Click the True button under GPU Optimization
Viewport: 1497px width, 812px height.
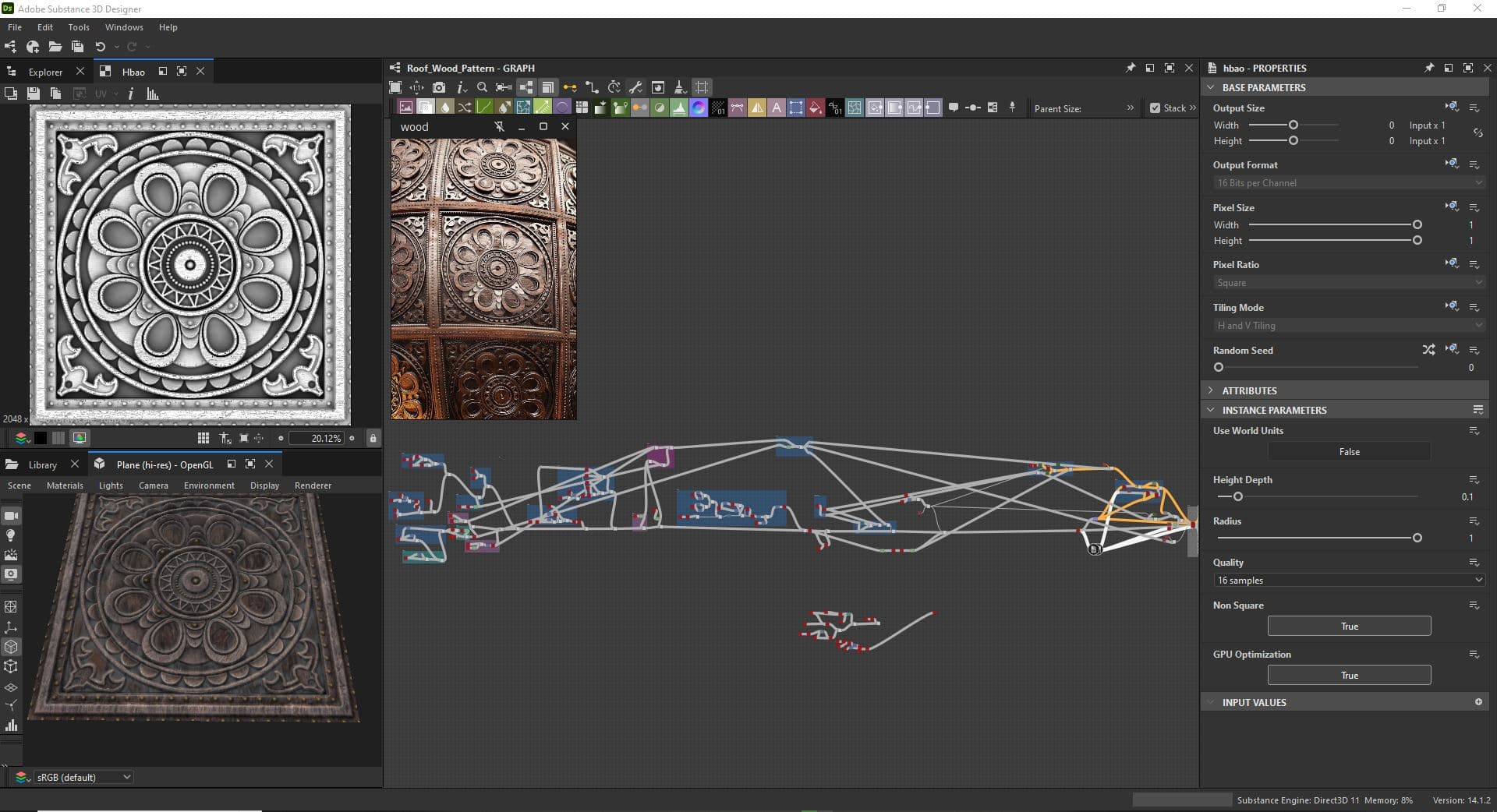click(1348, 675)
